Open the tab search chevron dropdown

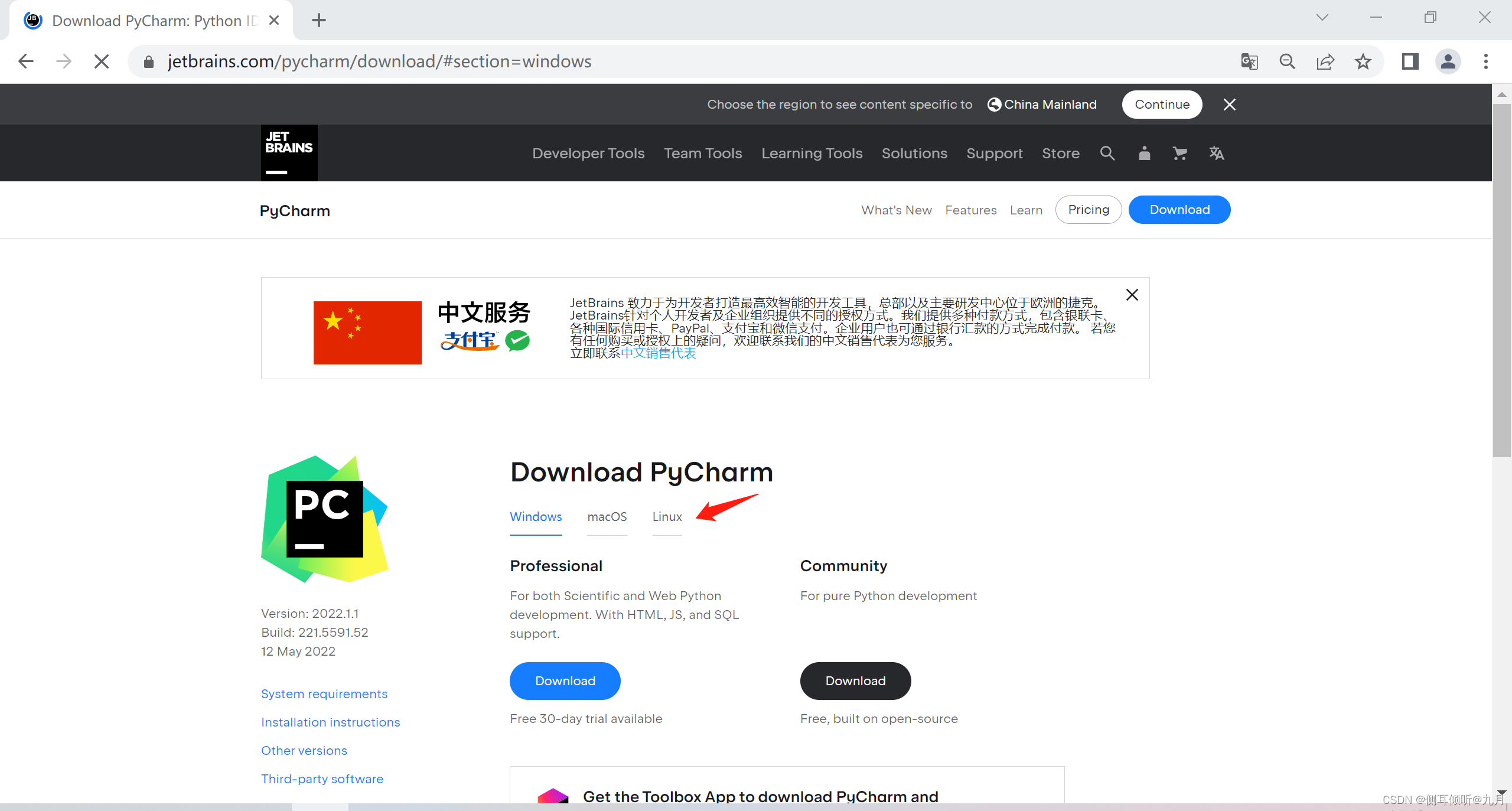pos(1322,18)
